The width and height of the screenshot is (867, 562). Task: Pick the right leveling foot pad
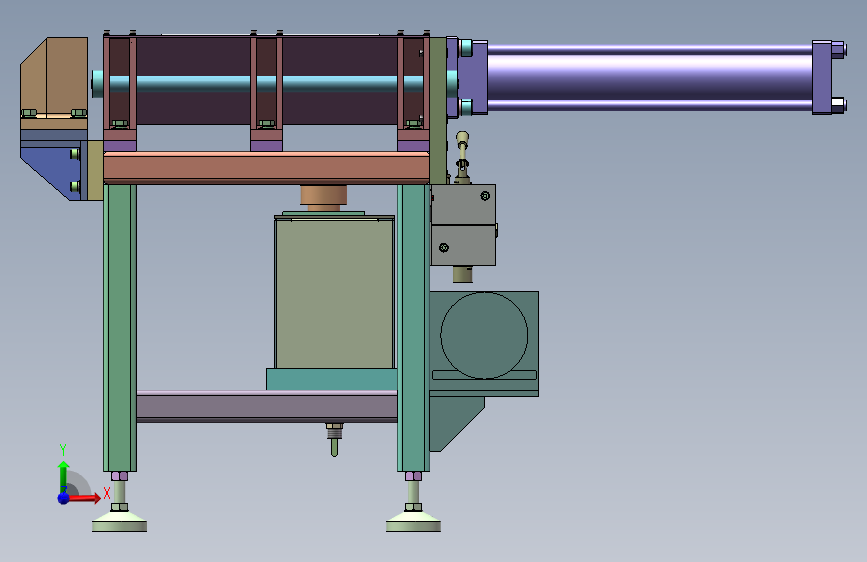tap(413, 521)
